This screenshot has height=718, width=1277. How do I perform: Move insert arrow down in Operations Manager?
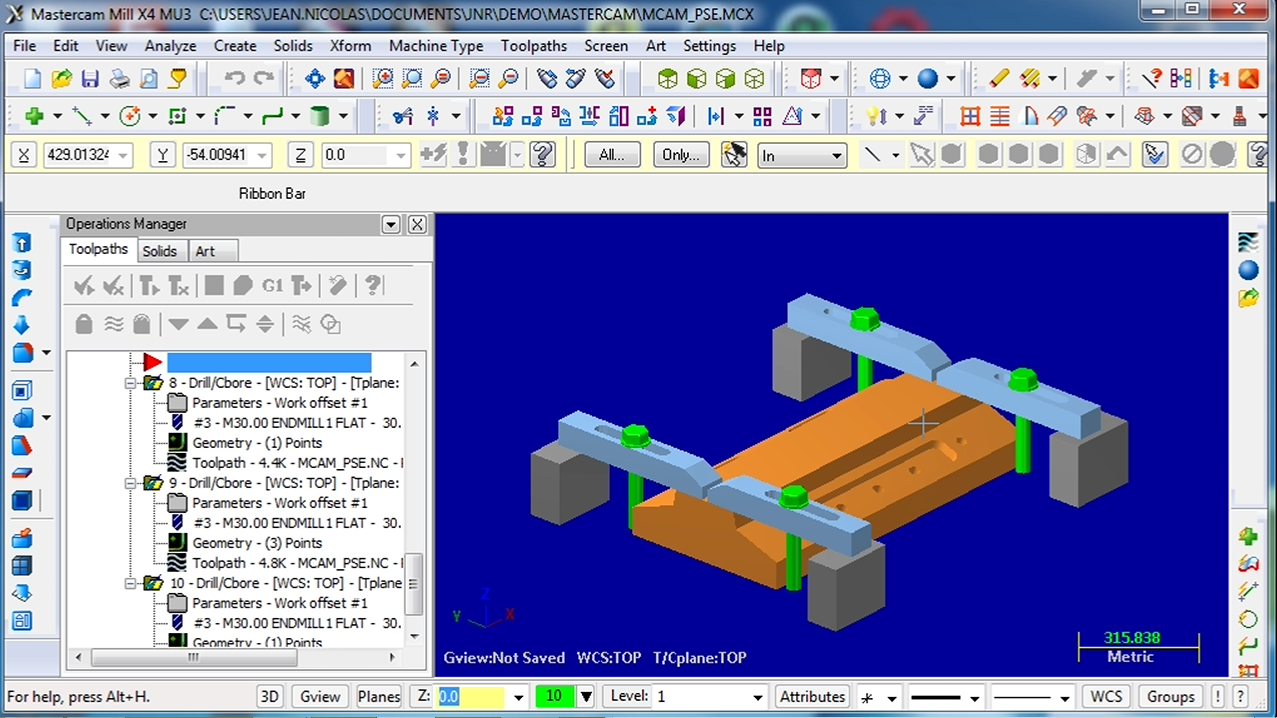tap(178, 323)
